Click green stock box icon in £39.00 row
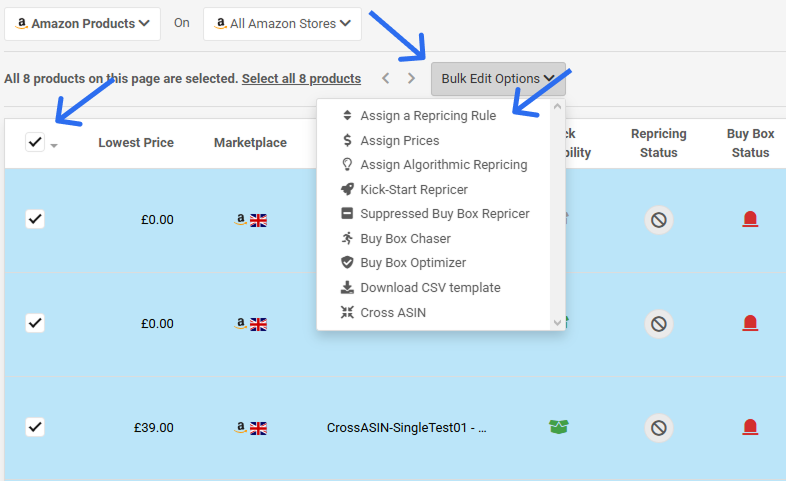The height and width of the screenshot is (481, 786). (558, 427)
